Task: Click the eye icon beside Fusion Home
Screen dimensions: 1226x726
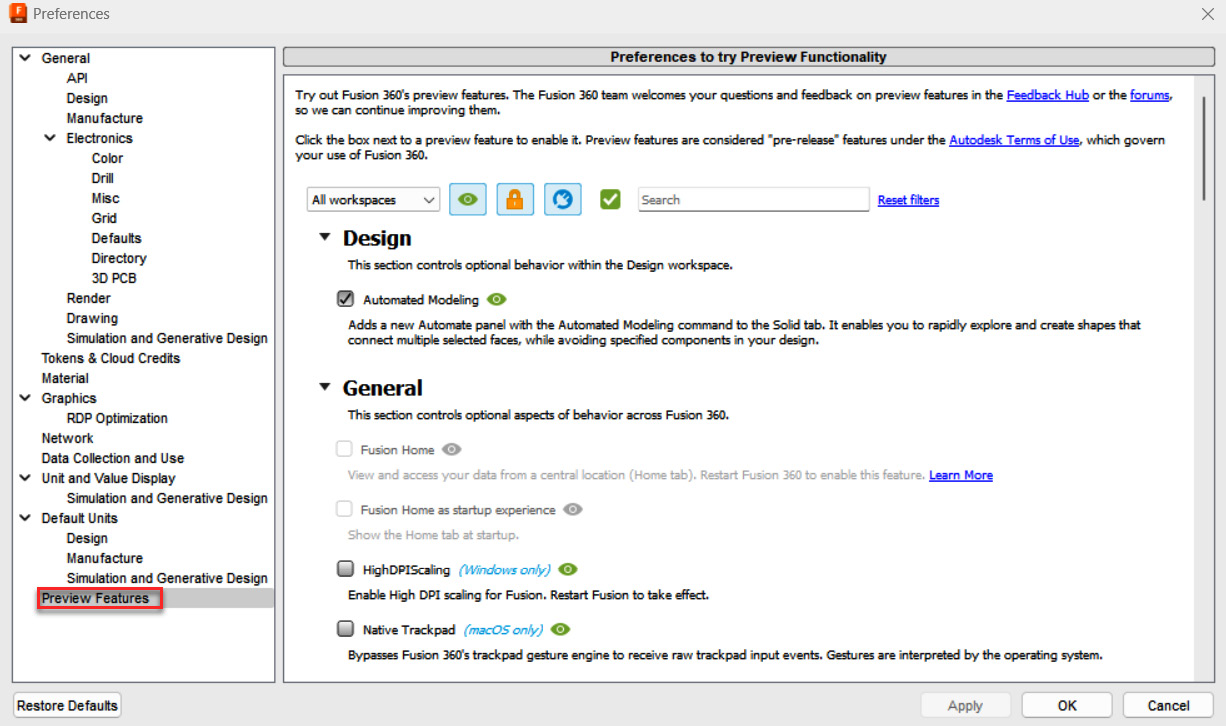Action: click(452, 449)
